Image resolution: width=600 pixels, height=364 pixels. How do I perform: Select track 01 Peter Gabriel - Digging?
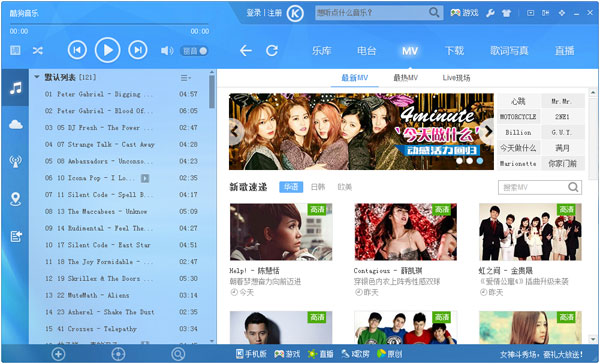click(121, 94)
